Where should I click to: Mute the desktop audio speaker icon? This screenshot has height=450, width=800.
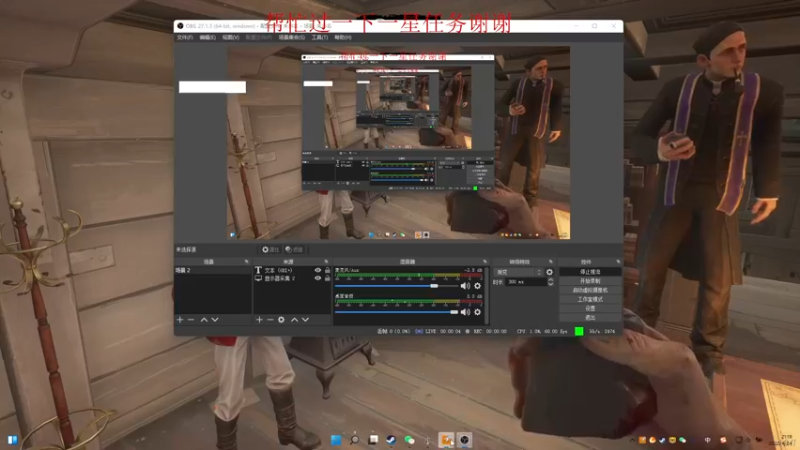point(465,312)
